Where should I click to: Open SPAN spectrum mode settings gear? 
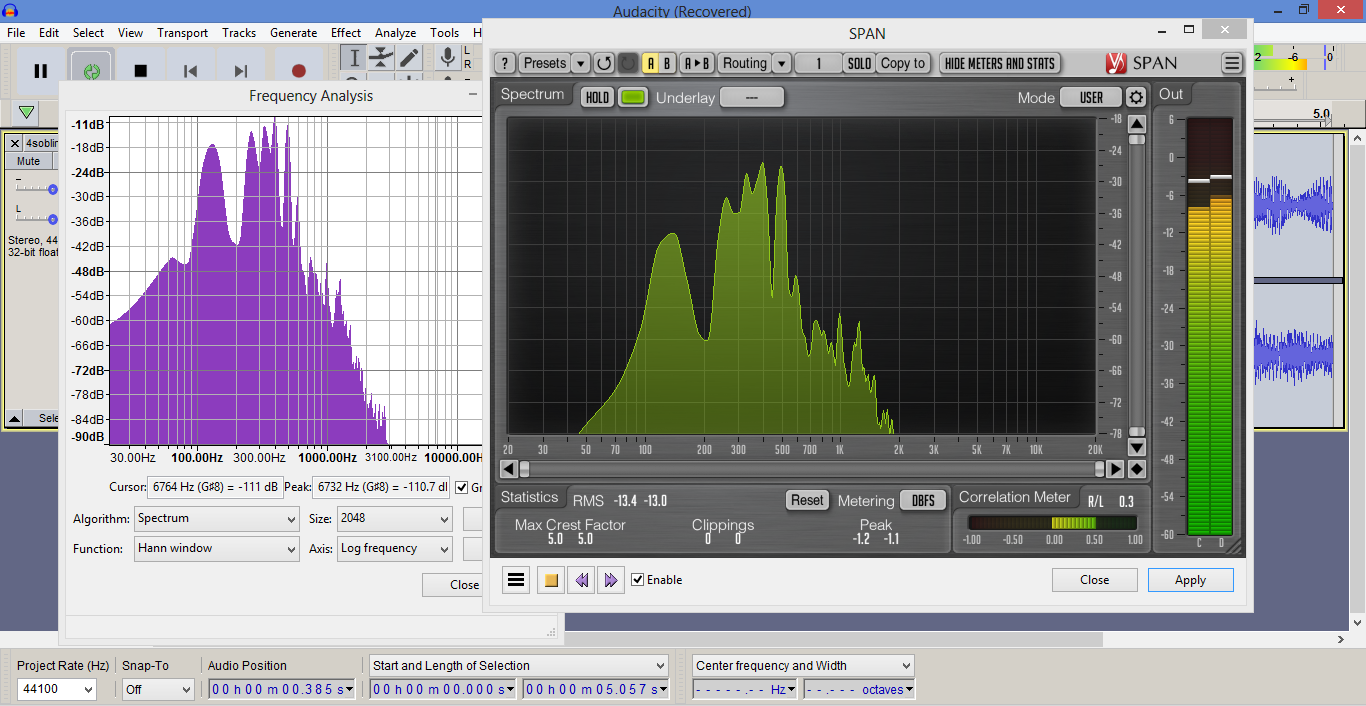click(1136, 97)
